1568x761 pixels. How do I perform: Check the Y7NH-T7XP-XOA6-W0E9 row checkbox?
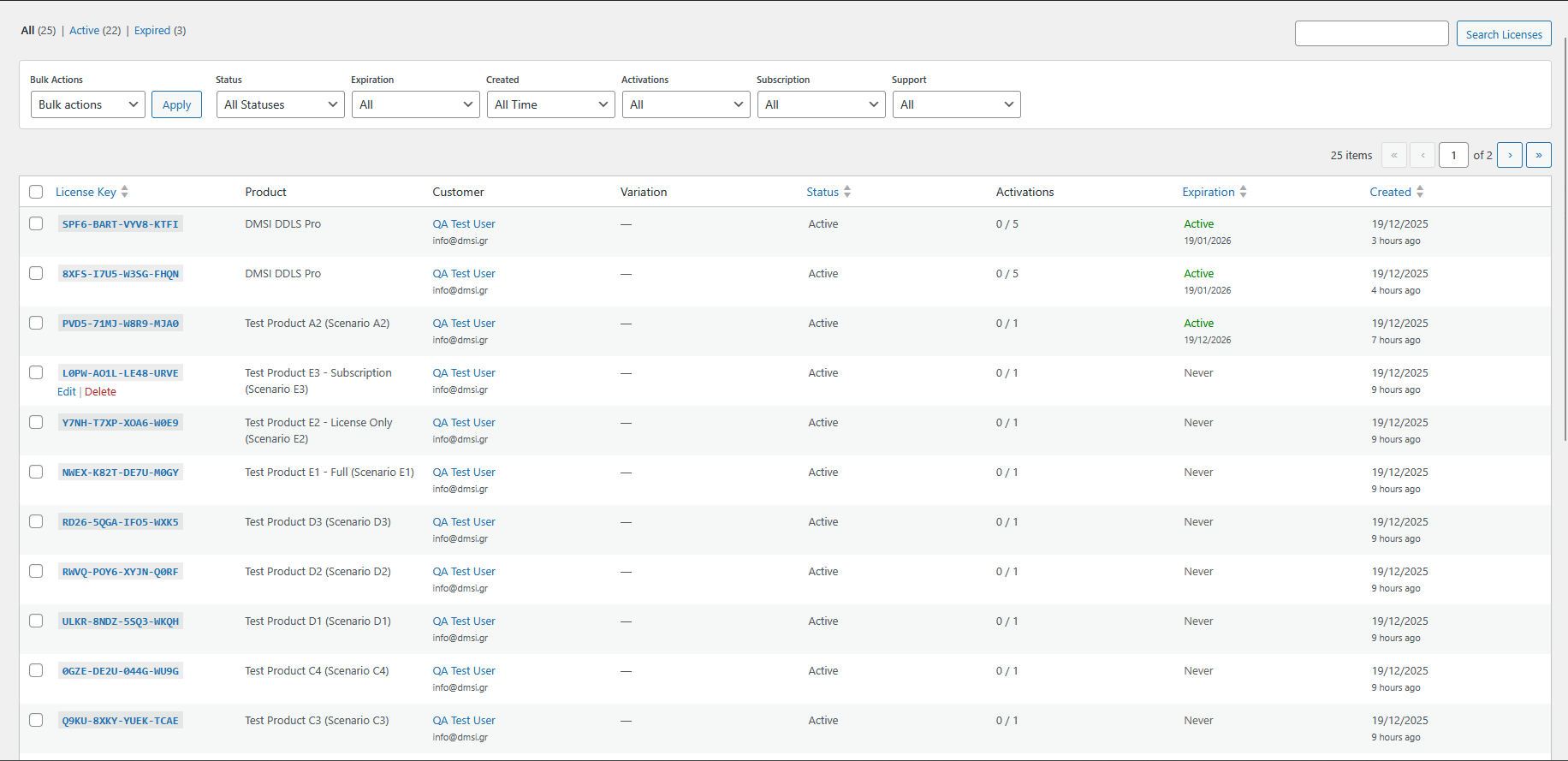pos(36,422)
